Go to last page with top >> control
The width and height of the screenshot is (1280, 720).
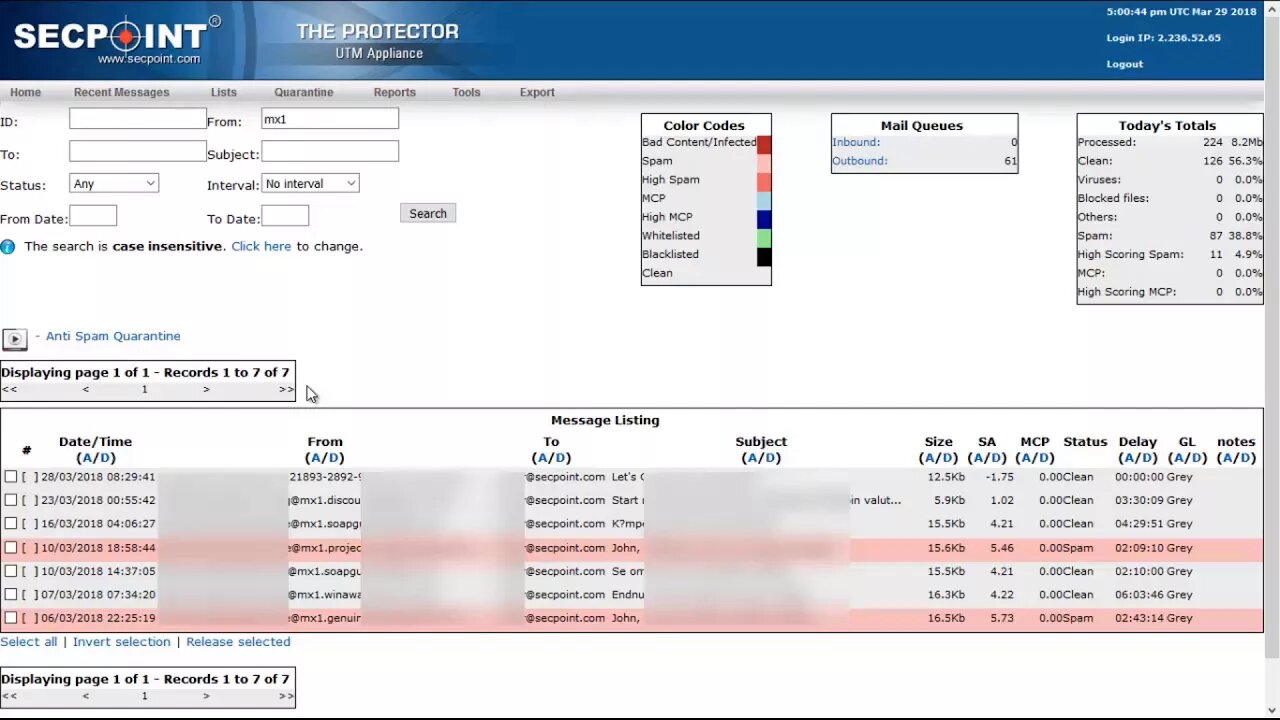286,390
